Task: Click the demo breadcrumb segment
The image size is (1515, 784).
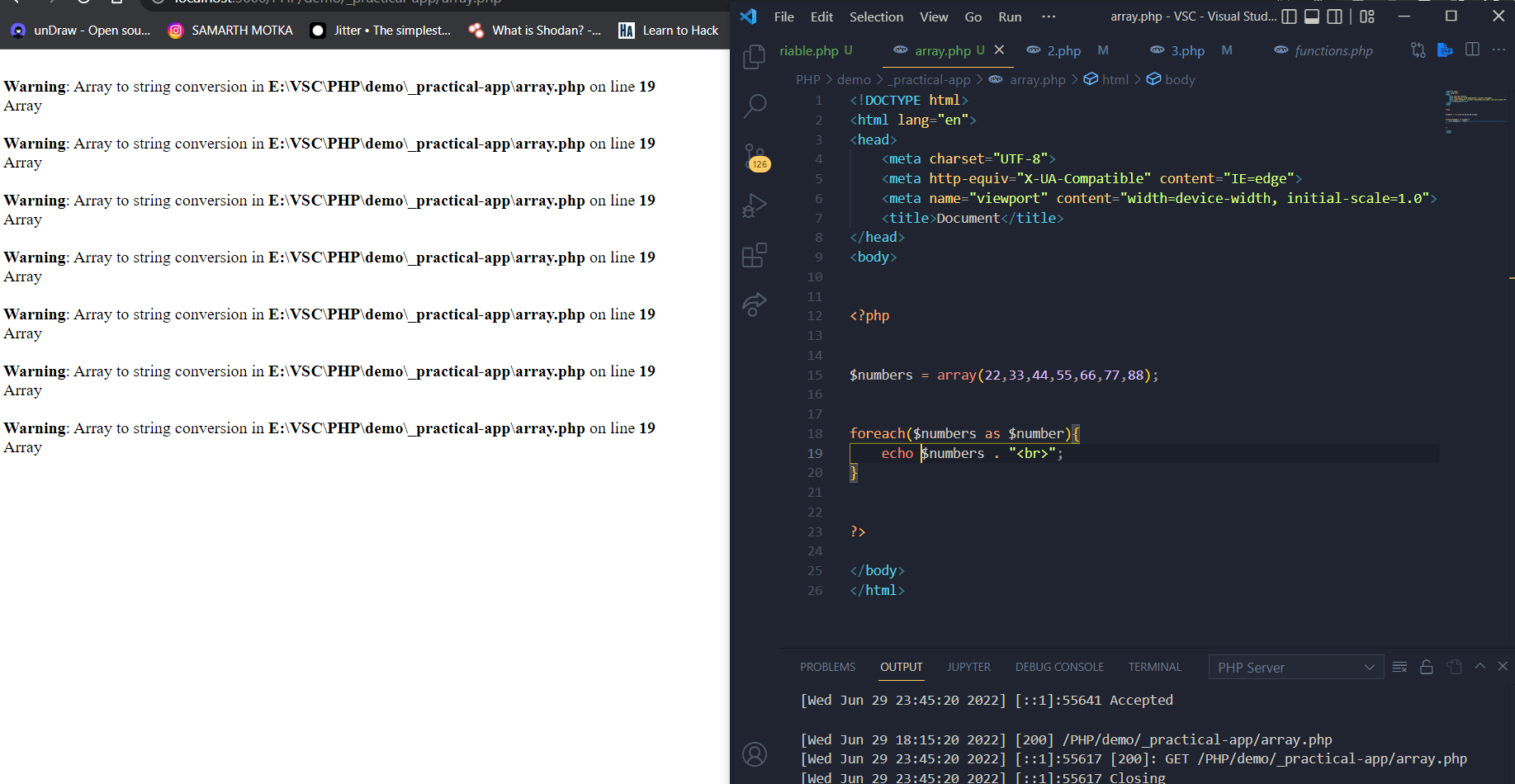Action: (854, 79)
